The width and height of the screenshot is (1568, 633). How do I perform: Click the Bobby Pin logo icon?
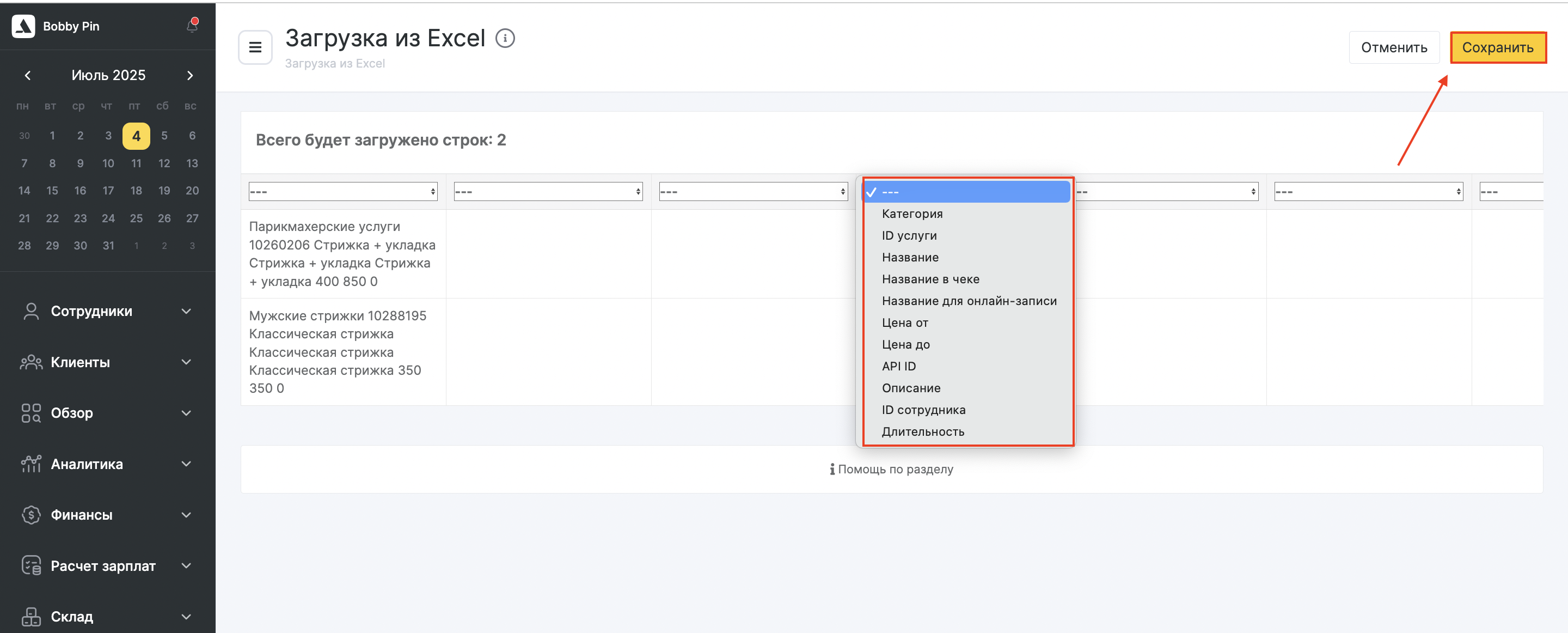click(23, 26)
